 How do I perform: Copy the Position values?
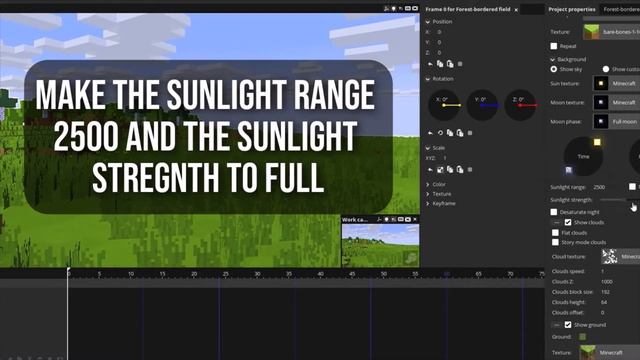(x=440, y=64)
